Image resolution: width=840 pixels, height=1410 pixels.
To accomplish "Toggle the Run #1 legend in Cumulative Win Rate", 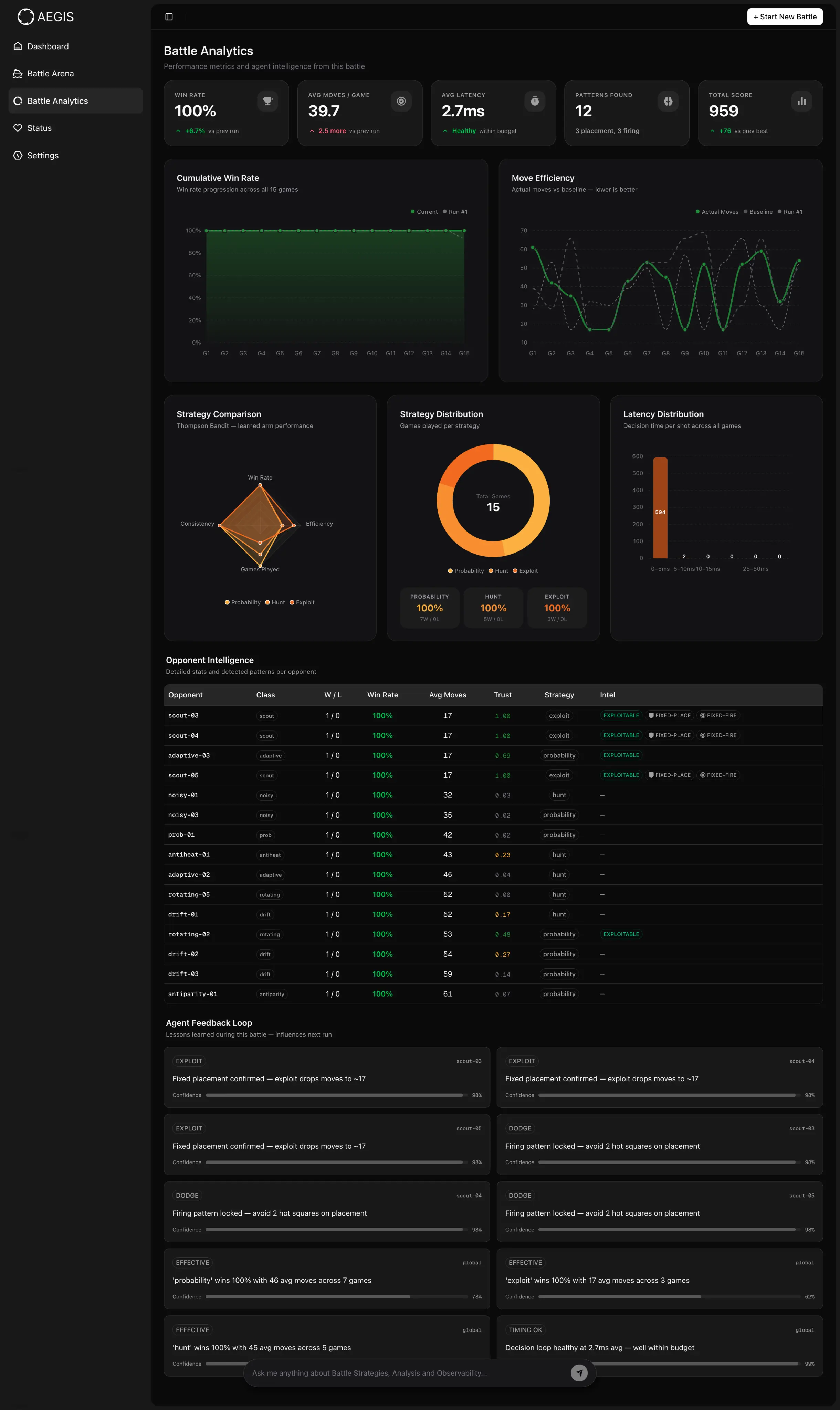I will pyautogui.click(x=455, y=212).
